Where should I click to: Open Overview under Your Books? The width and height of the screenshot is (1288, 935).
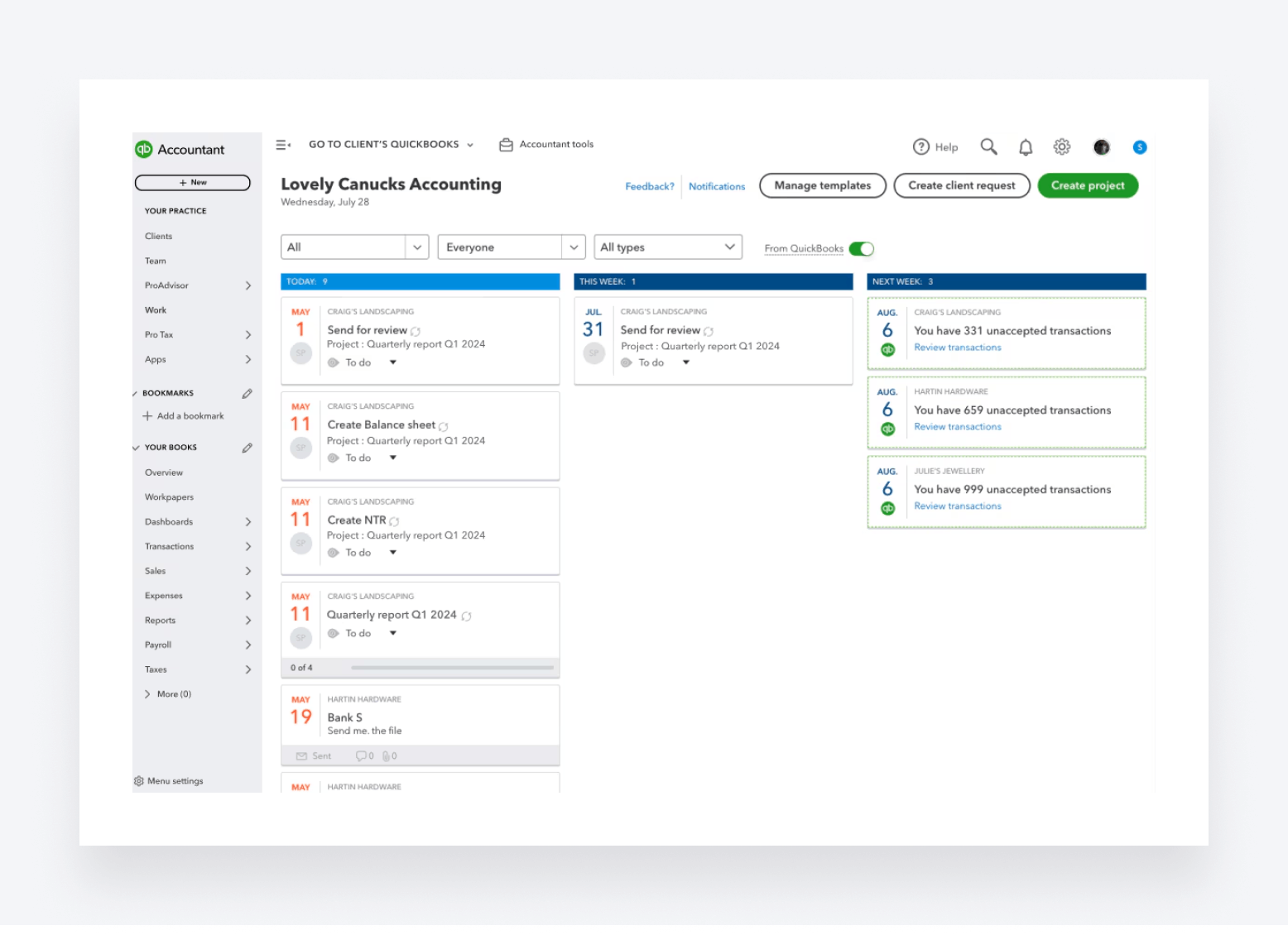pyautogui.click(x=164, y=473)
